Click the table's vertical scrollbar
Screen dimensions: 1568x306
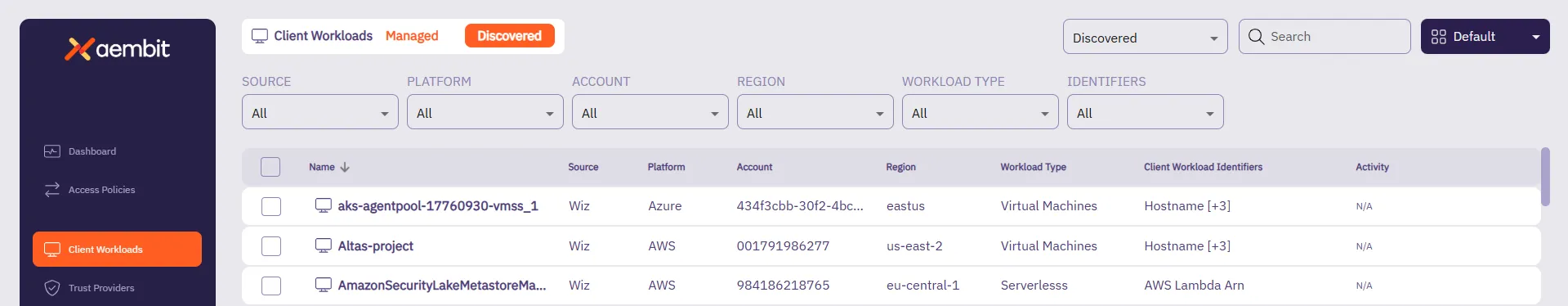[1545, 177]
